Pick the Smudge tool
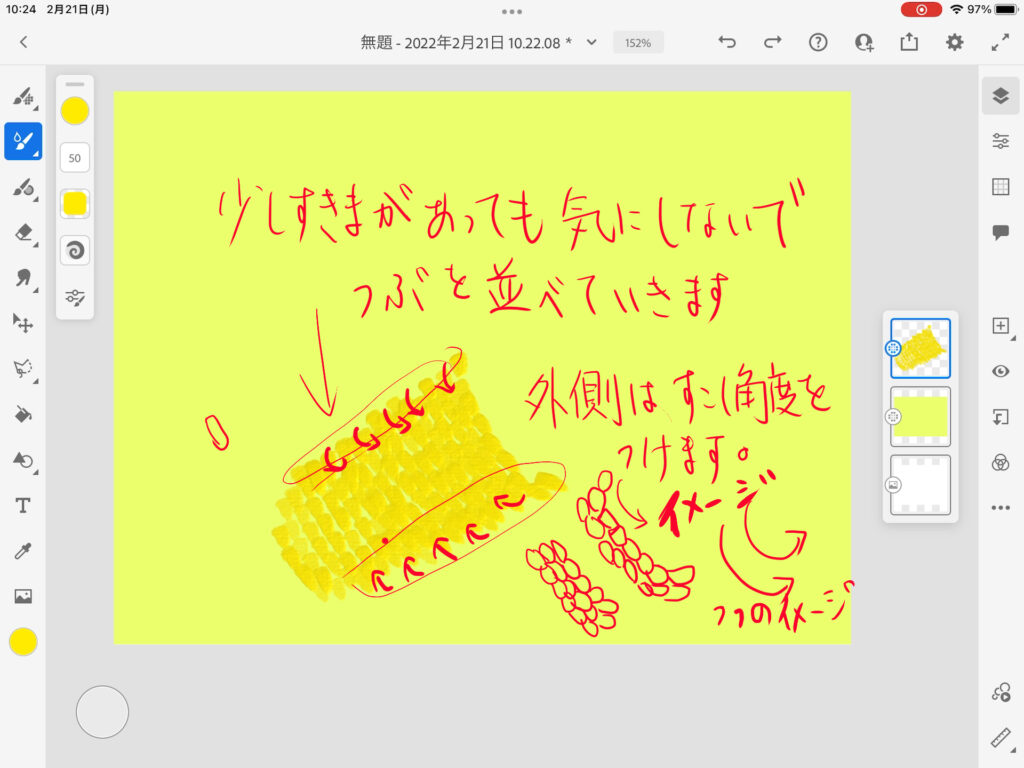Image resolution: width=1024 pixels, height=768 pixels. tap(22, 277)
